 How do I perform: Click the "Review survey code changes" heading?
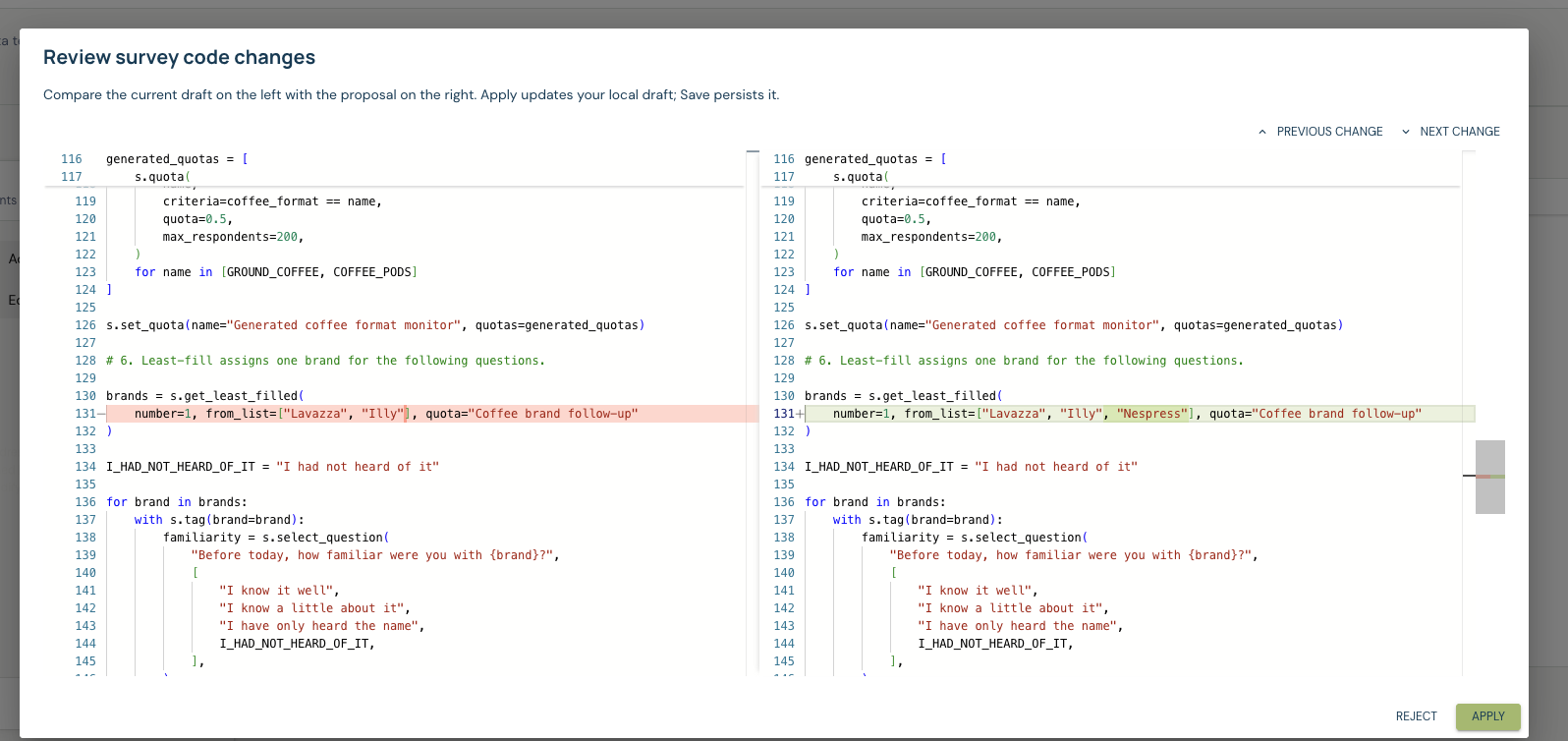tap(180, 57)
